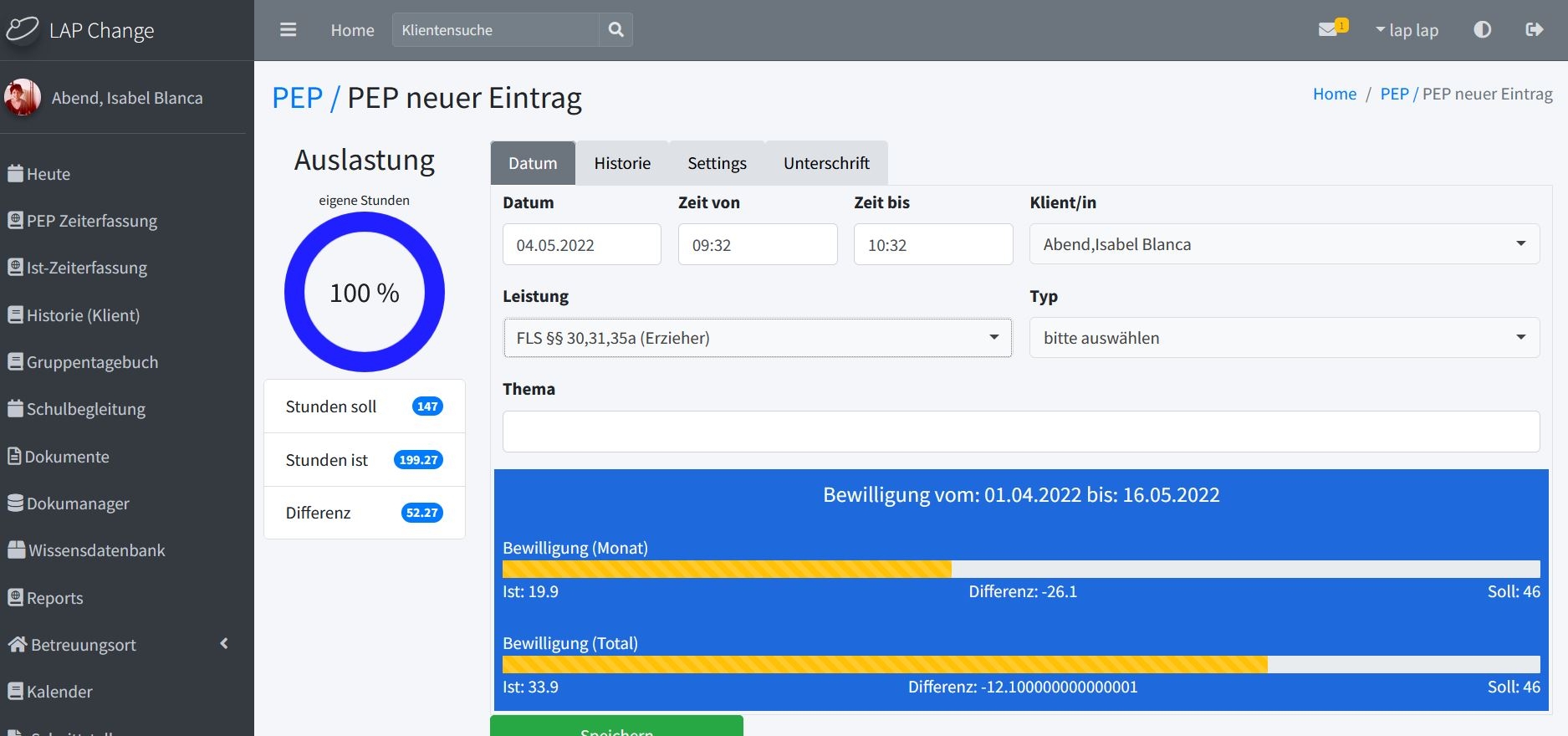Click the Stunden ist badge 199.27
This screenshot has width=1568, height=736.
(418, 460)
